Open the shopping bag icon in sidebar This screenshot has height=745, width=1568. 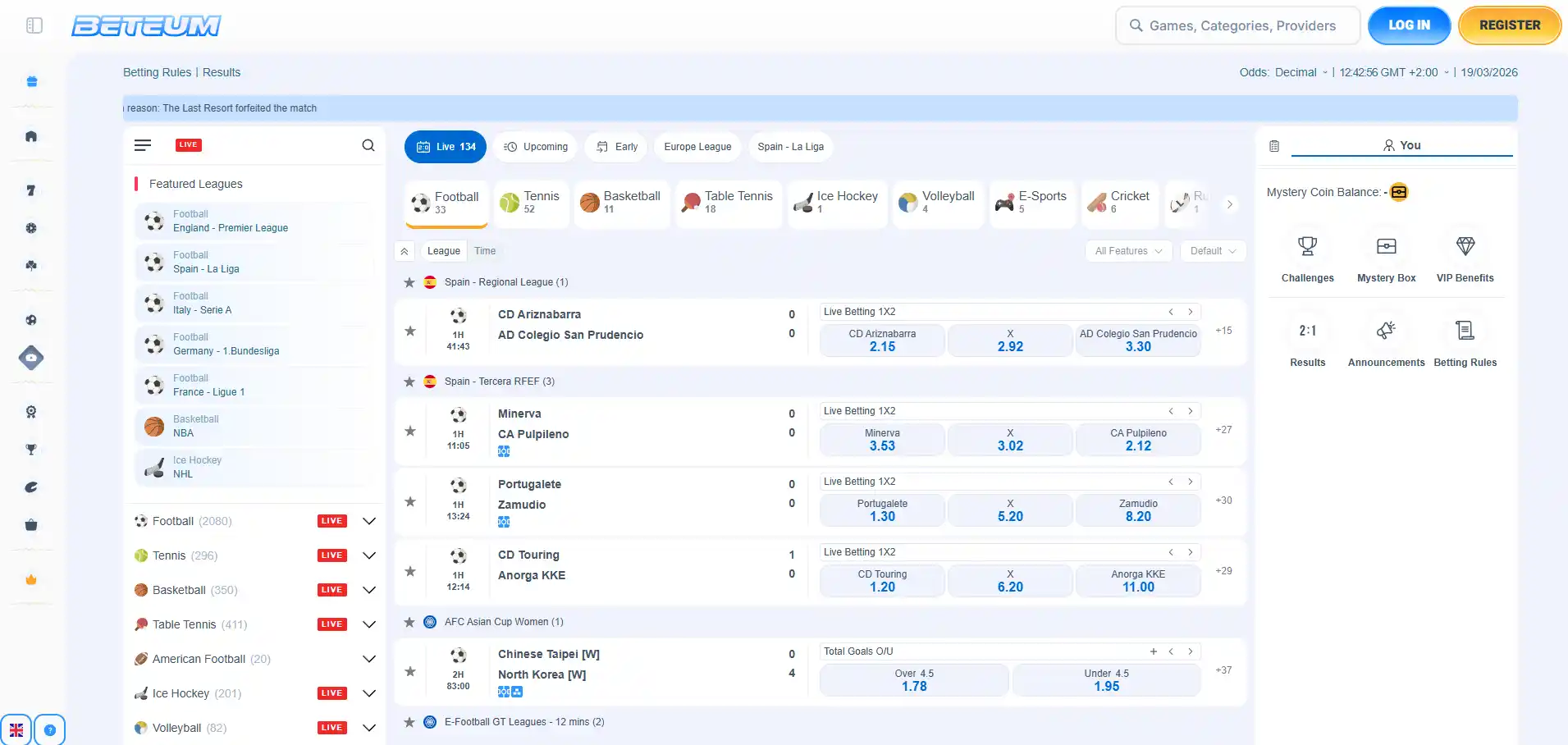31,525
